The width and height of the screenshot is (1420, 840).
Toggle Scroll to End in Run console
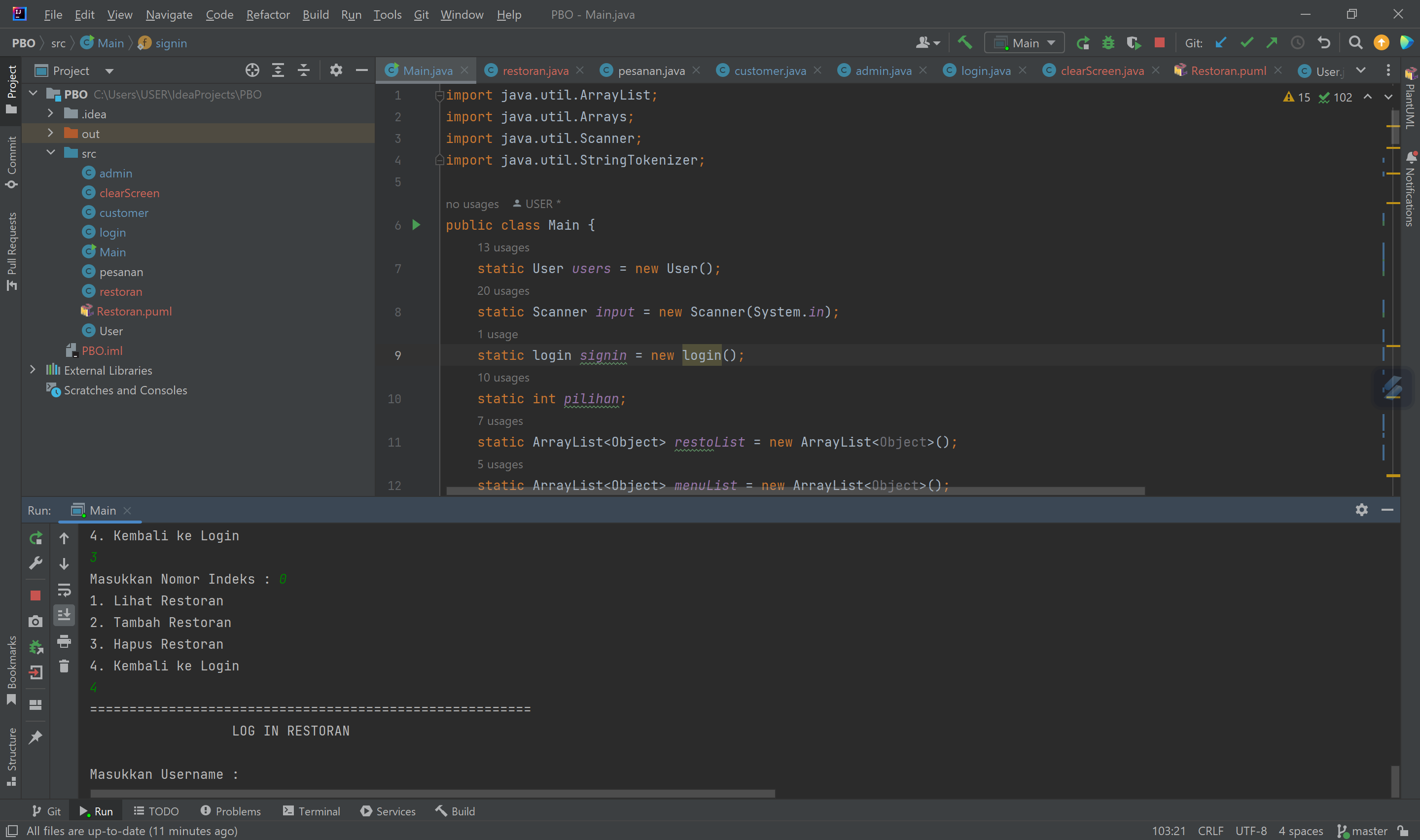(x=64, y=615)
